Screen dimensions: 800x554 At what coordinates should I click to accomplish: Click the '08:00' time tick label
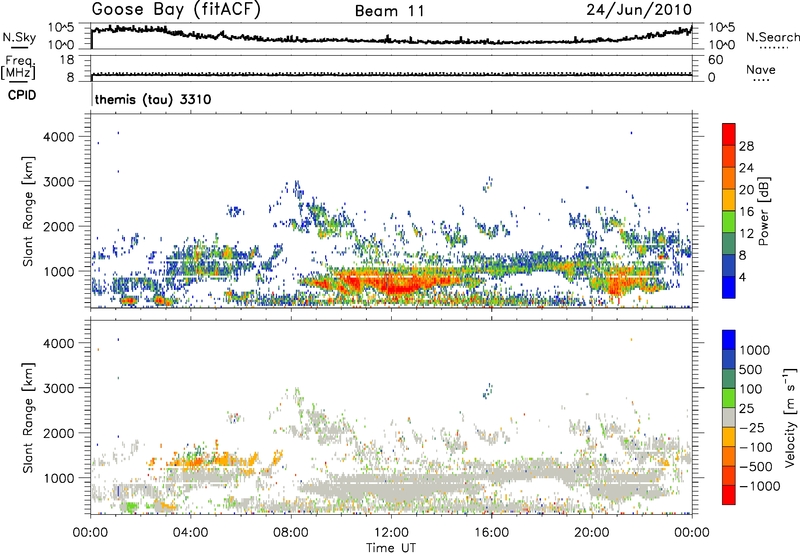click(x=291, y=533)
